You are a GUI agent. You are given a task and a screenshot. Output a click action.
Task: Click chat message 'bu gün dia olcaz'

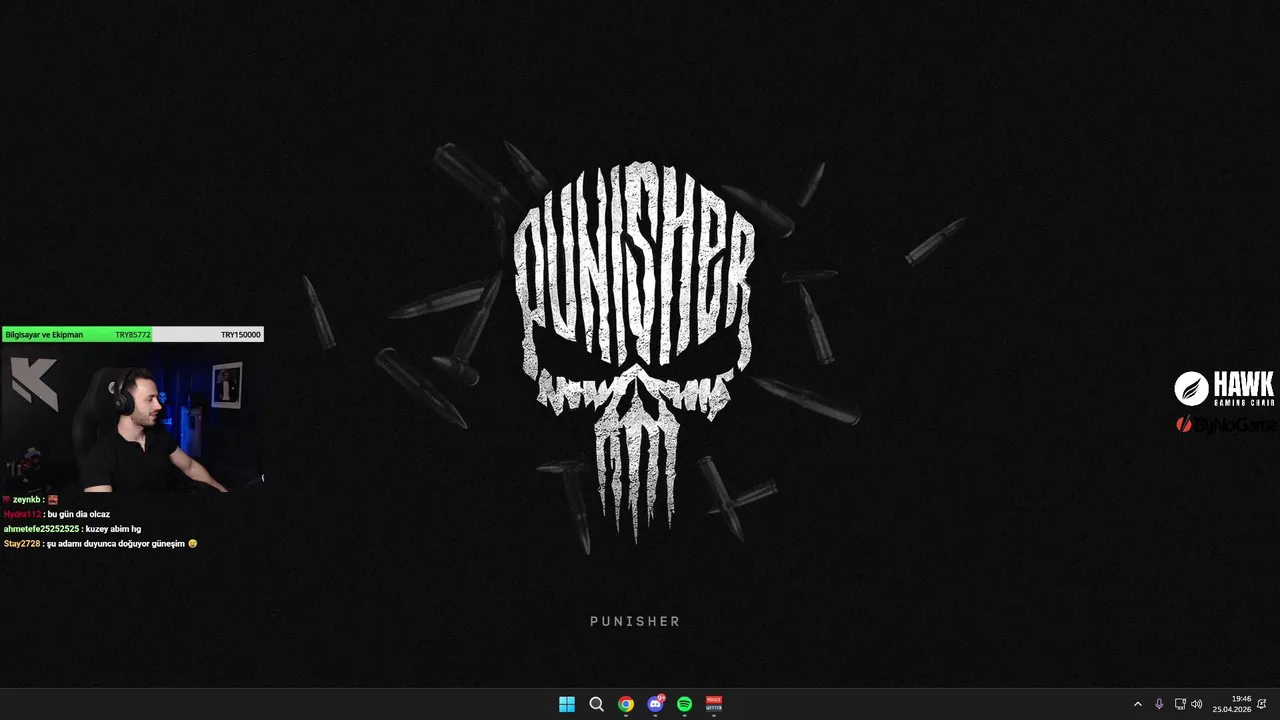(x=78, y=514)
